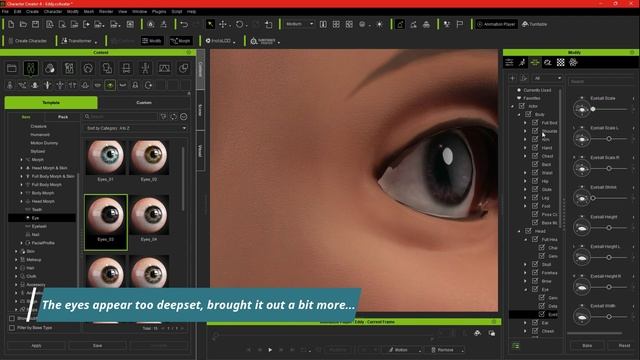Viewport: 640px width, 360px height.
Task: Select the Rotate tool icon
Action: tap(240, 24)
